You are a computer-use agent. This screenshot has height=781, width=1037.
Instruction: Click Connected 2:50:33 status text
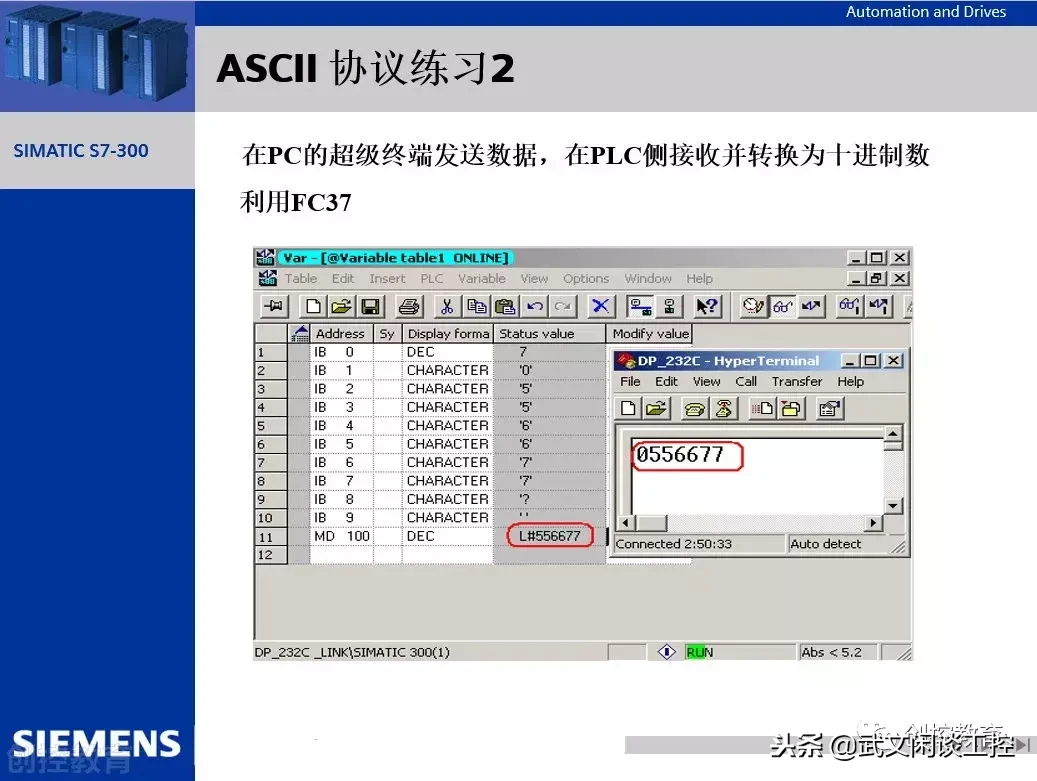coord(673,544)
